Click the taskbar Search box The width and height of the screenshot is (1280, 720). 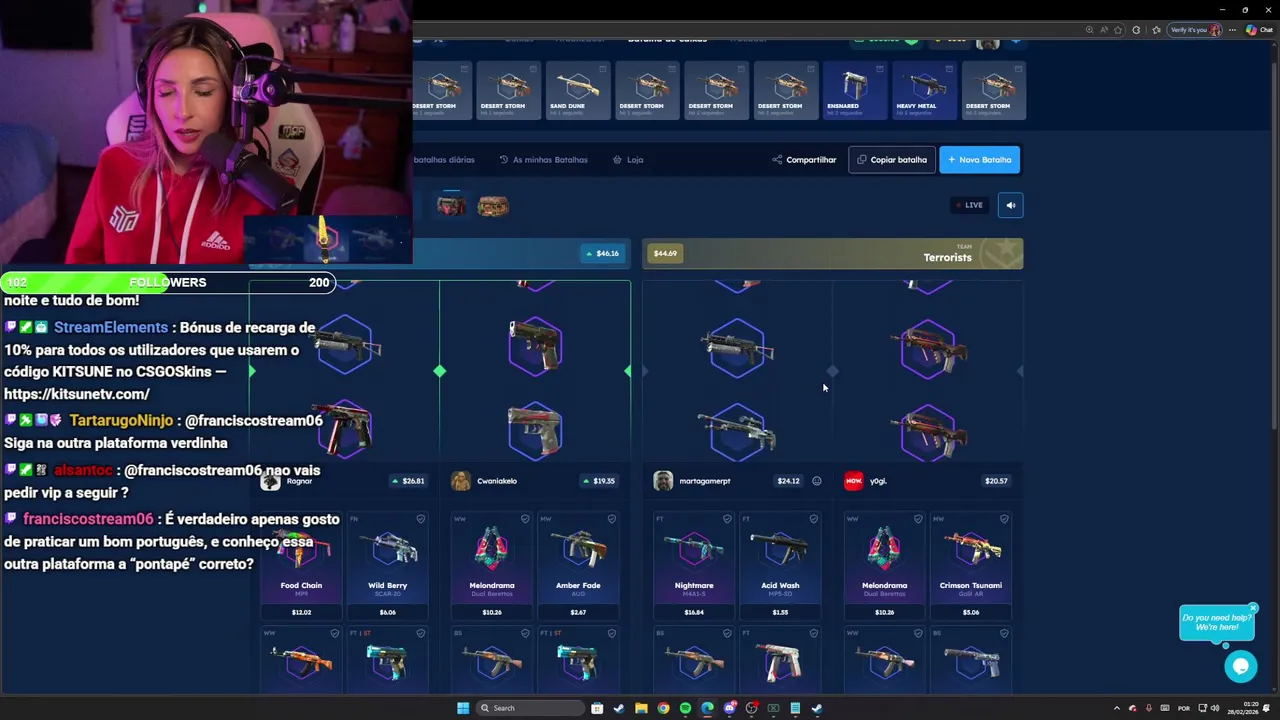pyautogui.click(x=530, y=708)
